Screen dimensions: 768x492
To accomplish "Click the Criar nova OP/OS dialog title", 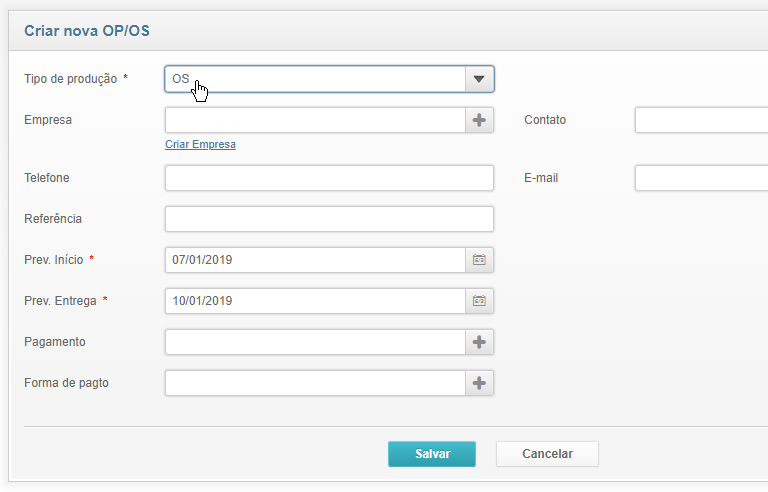I will pos(87,31).
